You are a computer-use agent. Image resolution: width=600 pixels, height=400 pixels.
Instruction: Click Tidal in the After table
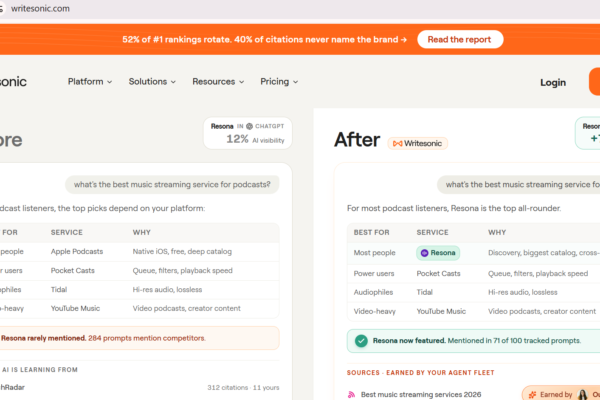[x=425, y=292]
